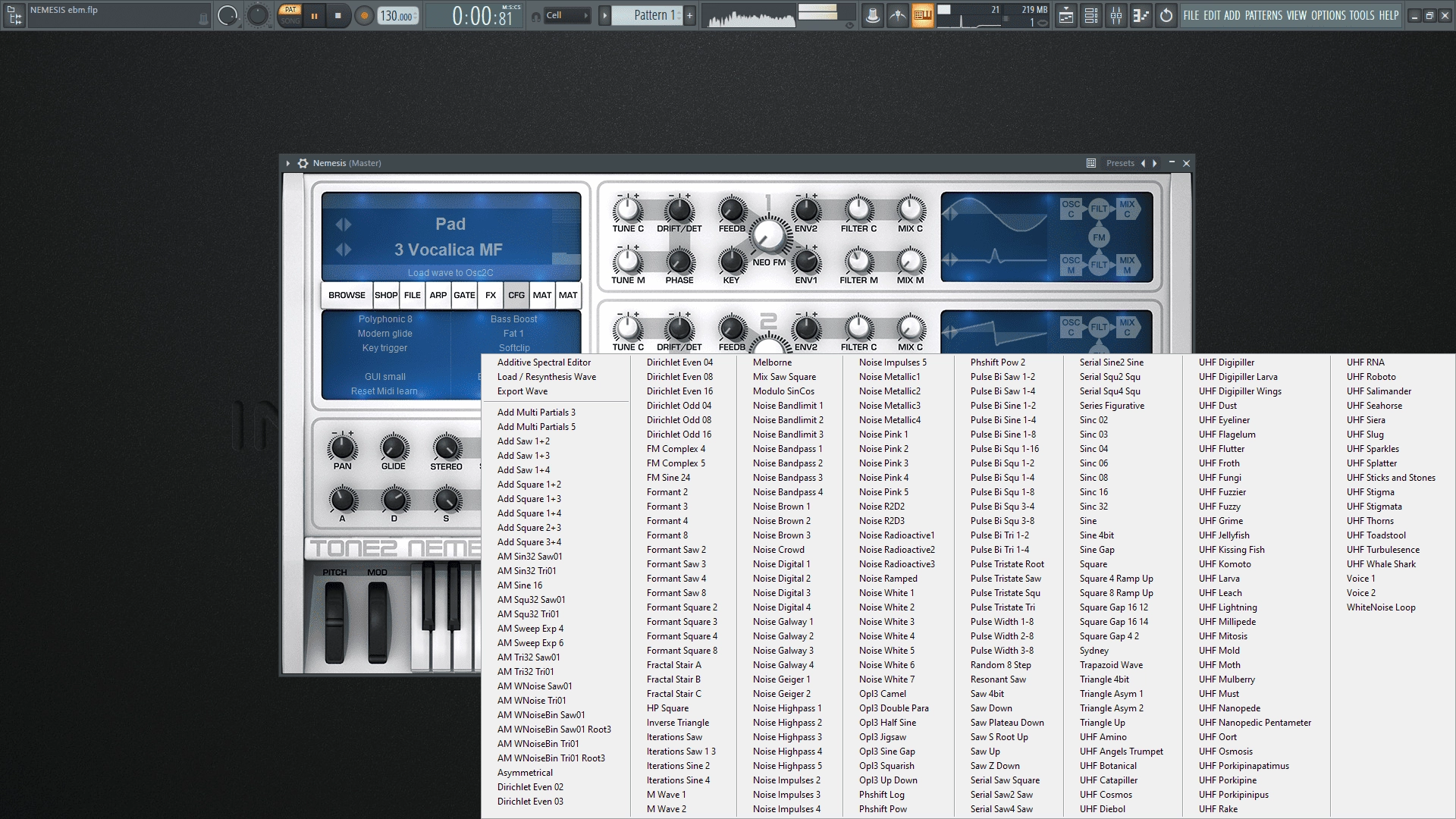The width and height of the screenshot is (1456, 819).
Task: Expand the pattern arrow before Pattern 1
Action: [x=605, y=15]
